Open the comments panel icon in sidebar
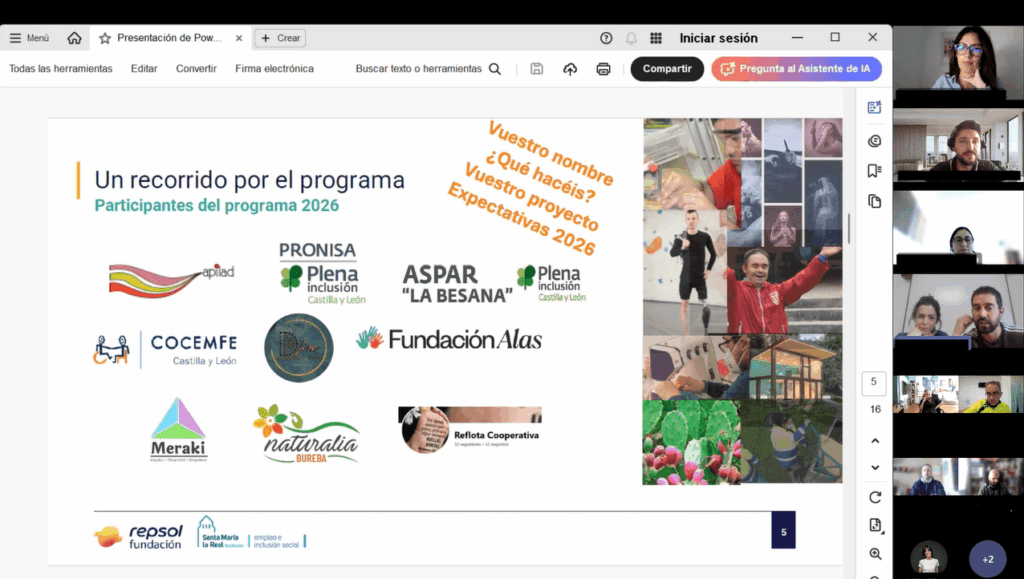 (875, 141)
